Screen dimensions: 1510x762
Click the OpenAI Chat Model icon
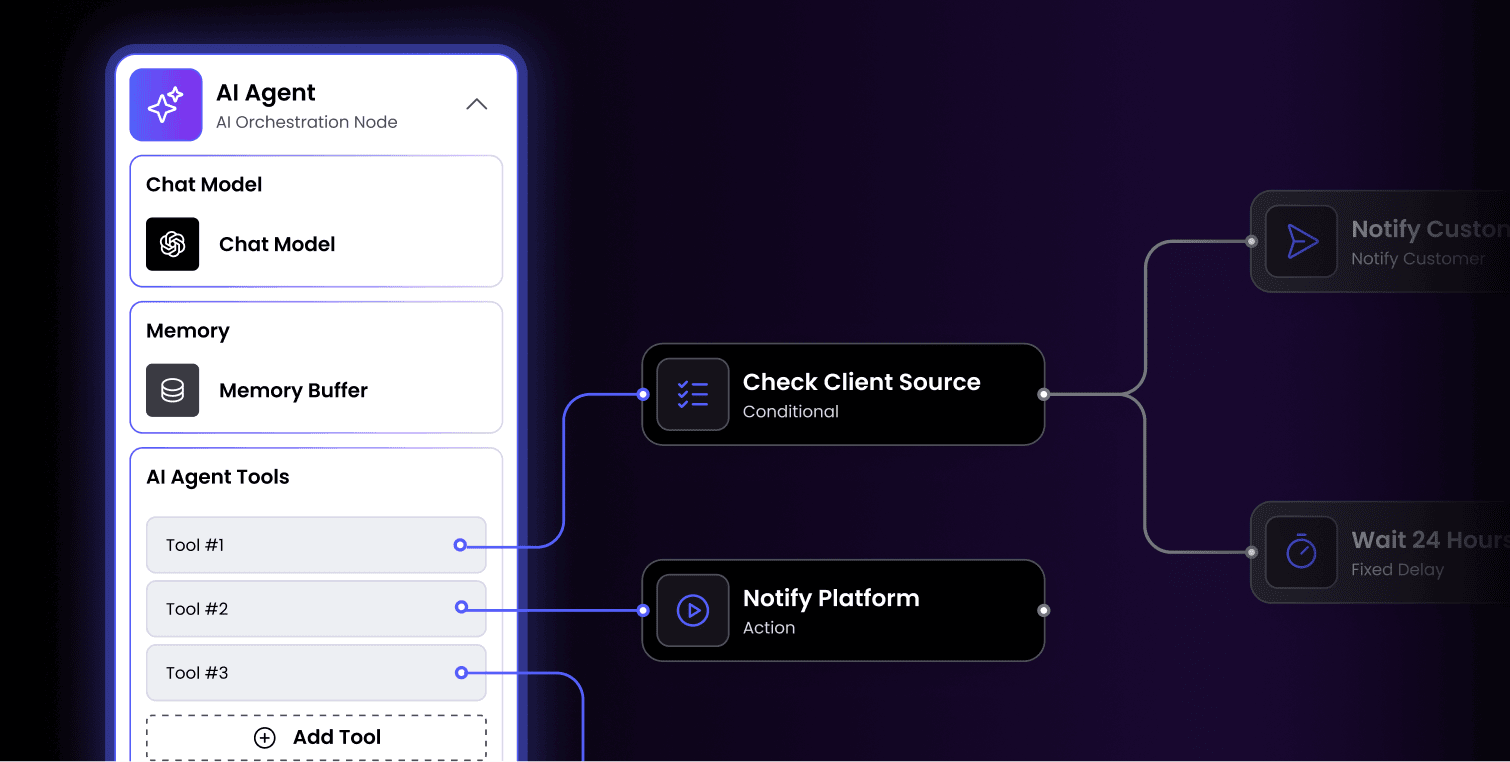[173, 244]
